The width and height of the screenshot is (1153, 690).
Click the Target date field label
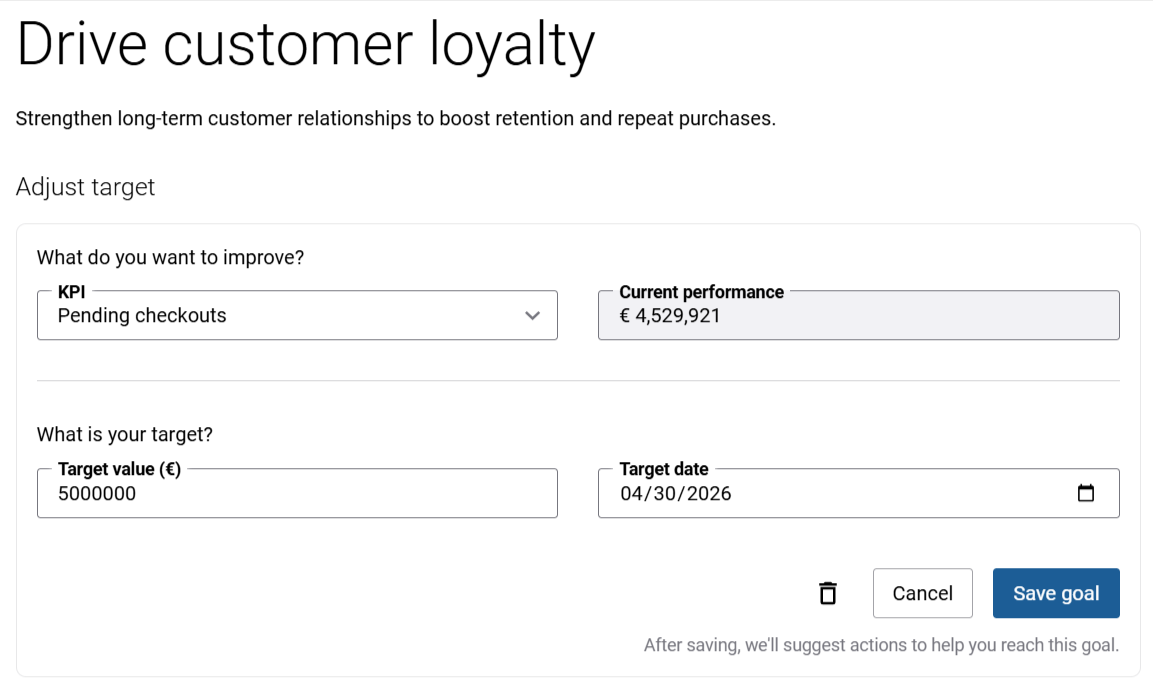click(663, 469)
